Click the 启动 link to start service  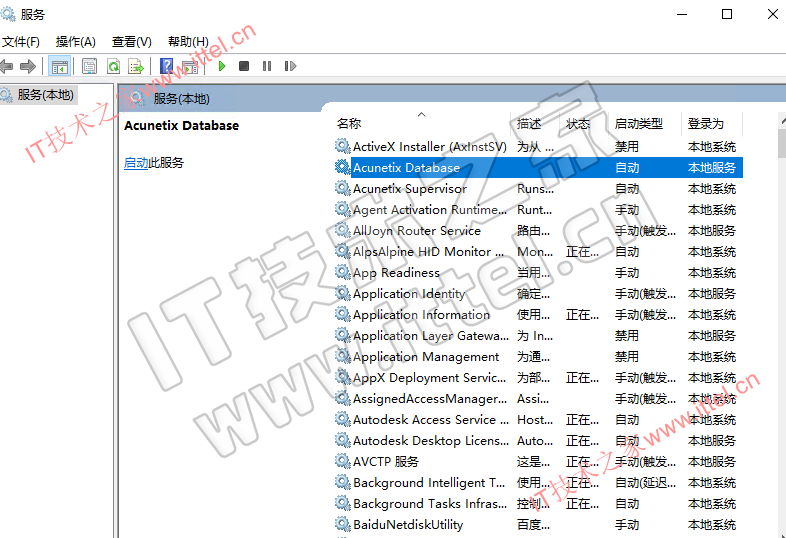(x=136, y=163)
